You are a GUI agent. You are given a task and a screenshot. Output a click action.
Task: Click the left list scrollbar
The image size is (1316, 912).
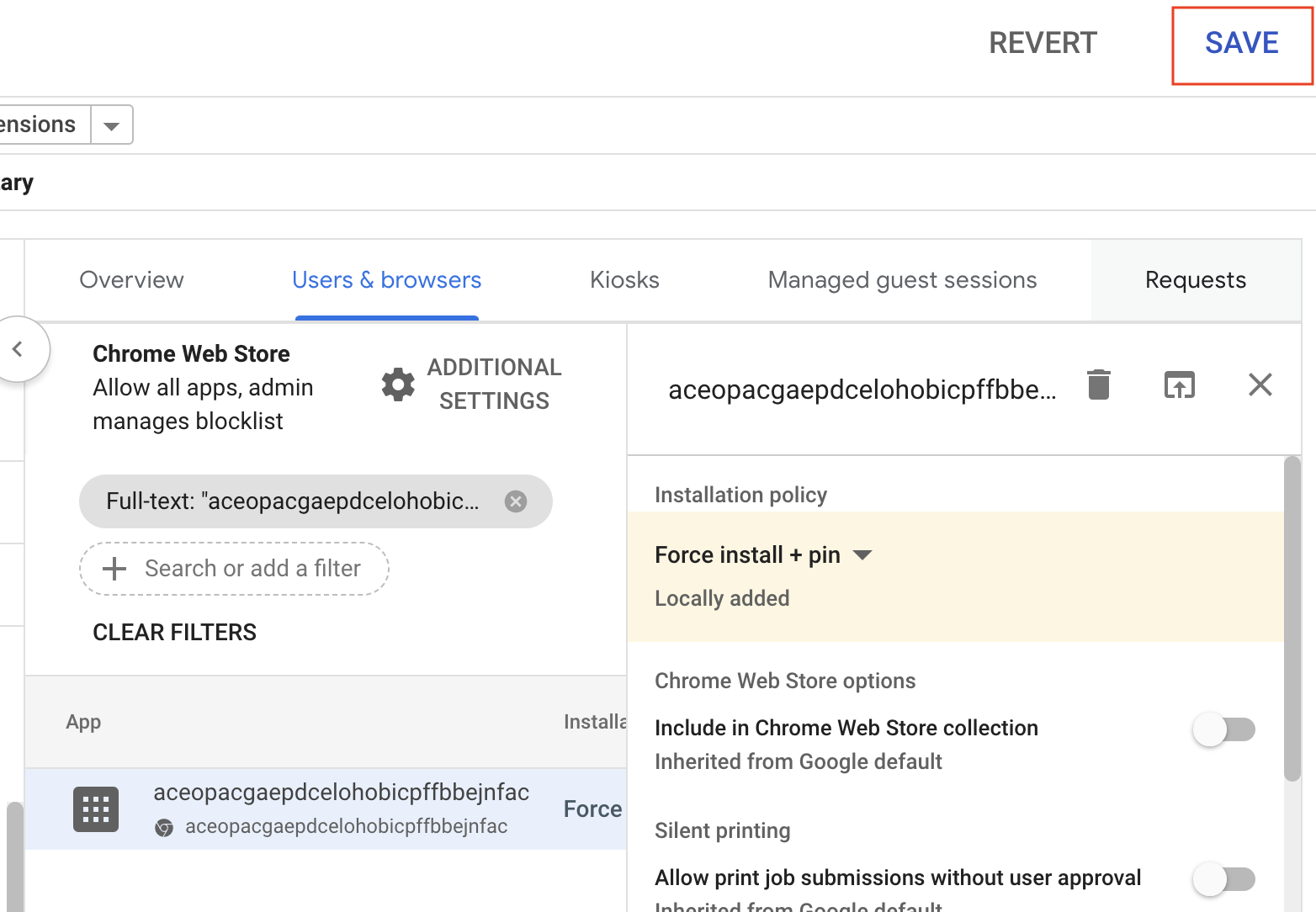[14, 856]
